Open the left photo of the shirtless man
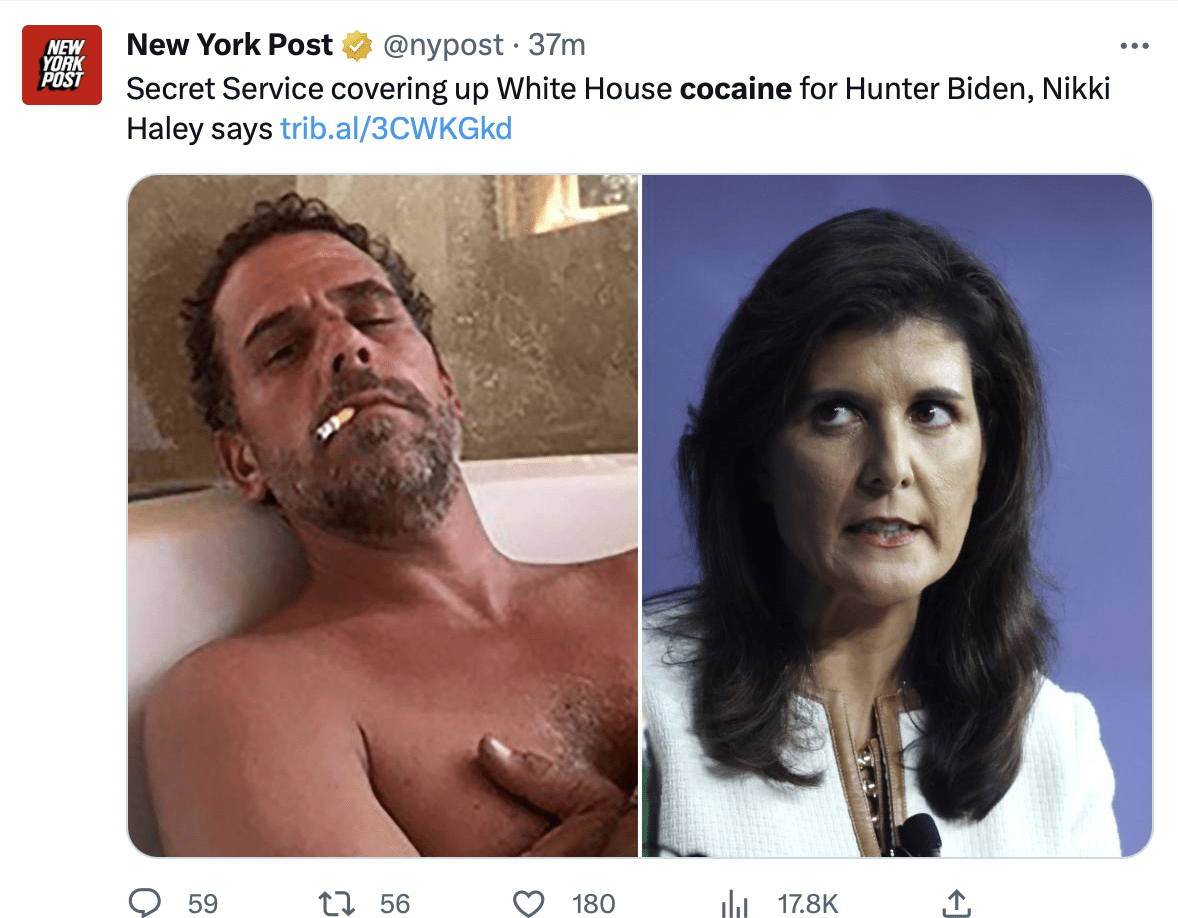 tap(383, 515)
